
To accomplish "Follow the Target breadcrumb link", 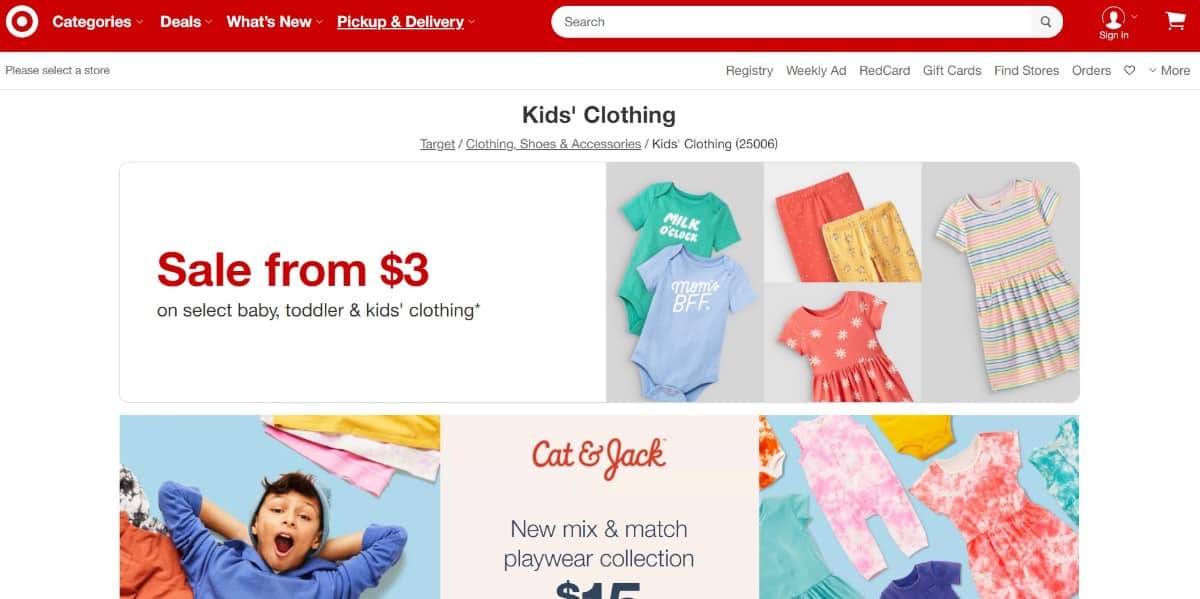I will pos(437,144).
